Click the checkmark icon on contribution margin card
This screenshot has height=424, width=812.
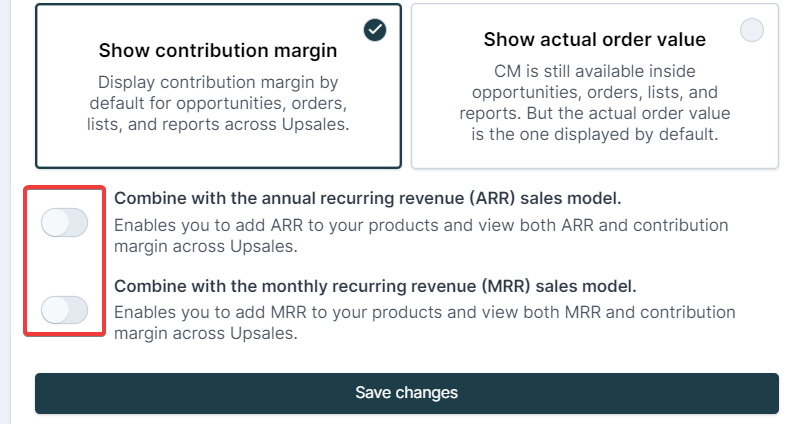(x=375, y=30)
